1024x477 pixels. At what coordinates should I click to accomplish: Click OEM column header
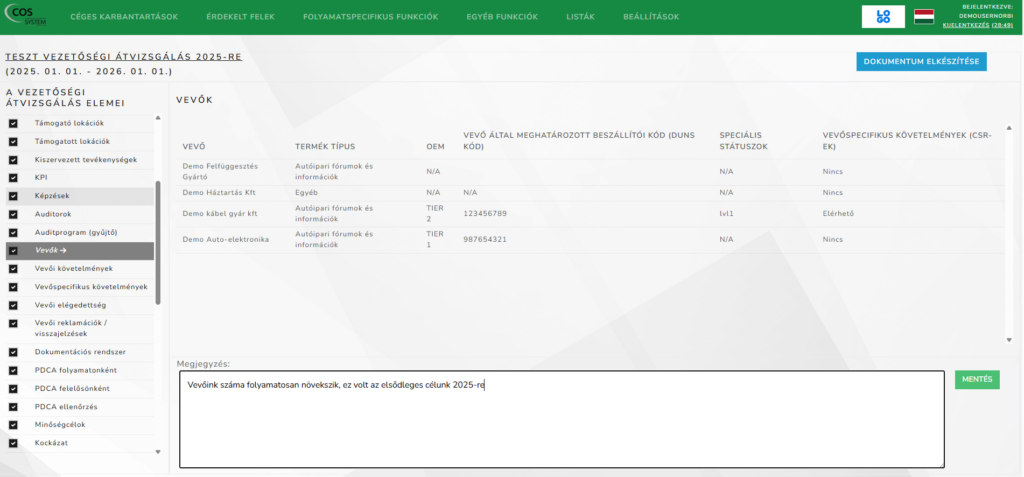click(x=436, y=146)
